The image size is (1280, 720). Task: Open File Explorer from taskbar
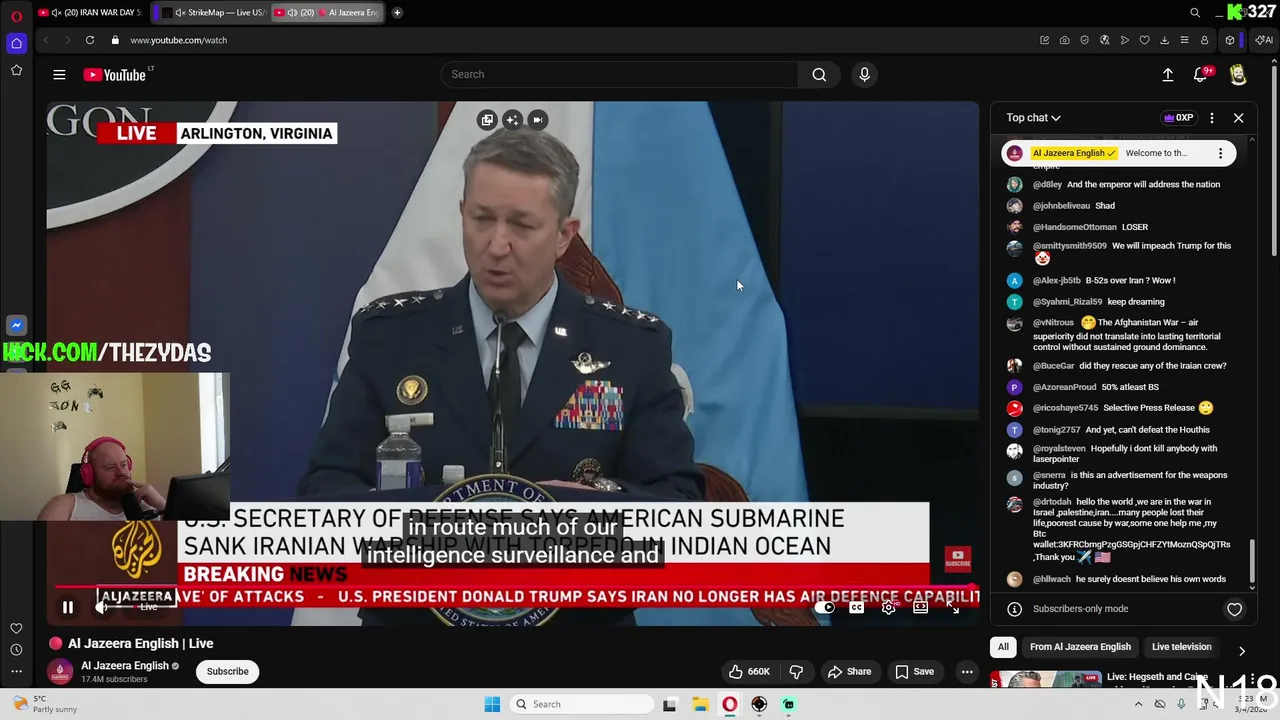pos(700,704)
